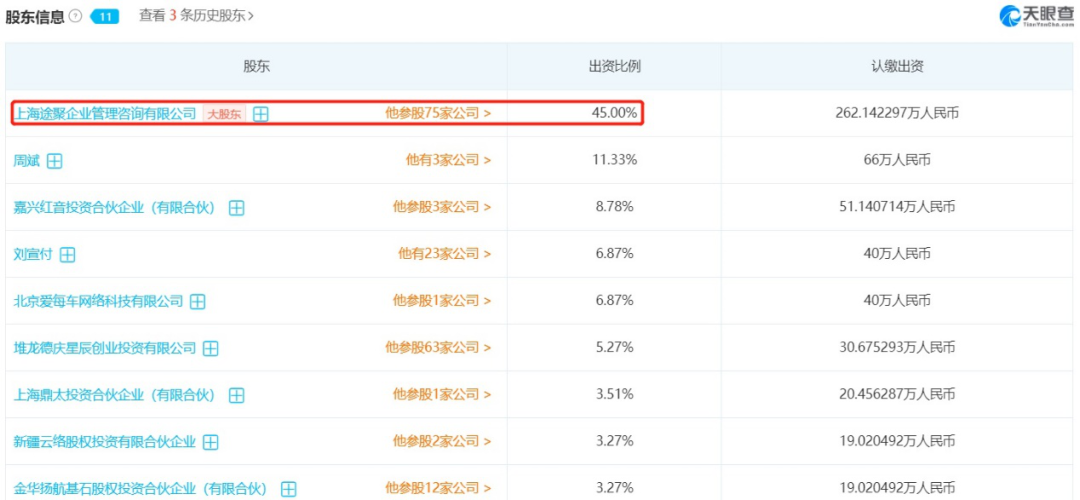Open 他参股2家公司 link
Screen dimensions: 1080x500
(442, 441)
